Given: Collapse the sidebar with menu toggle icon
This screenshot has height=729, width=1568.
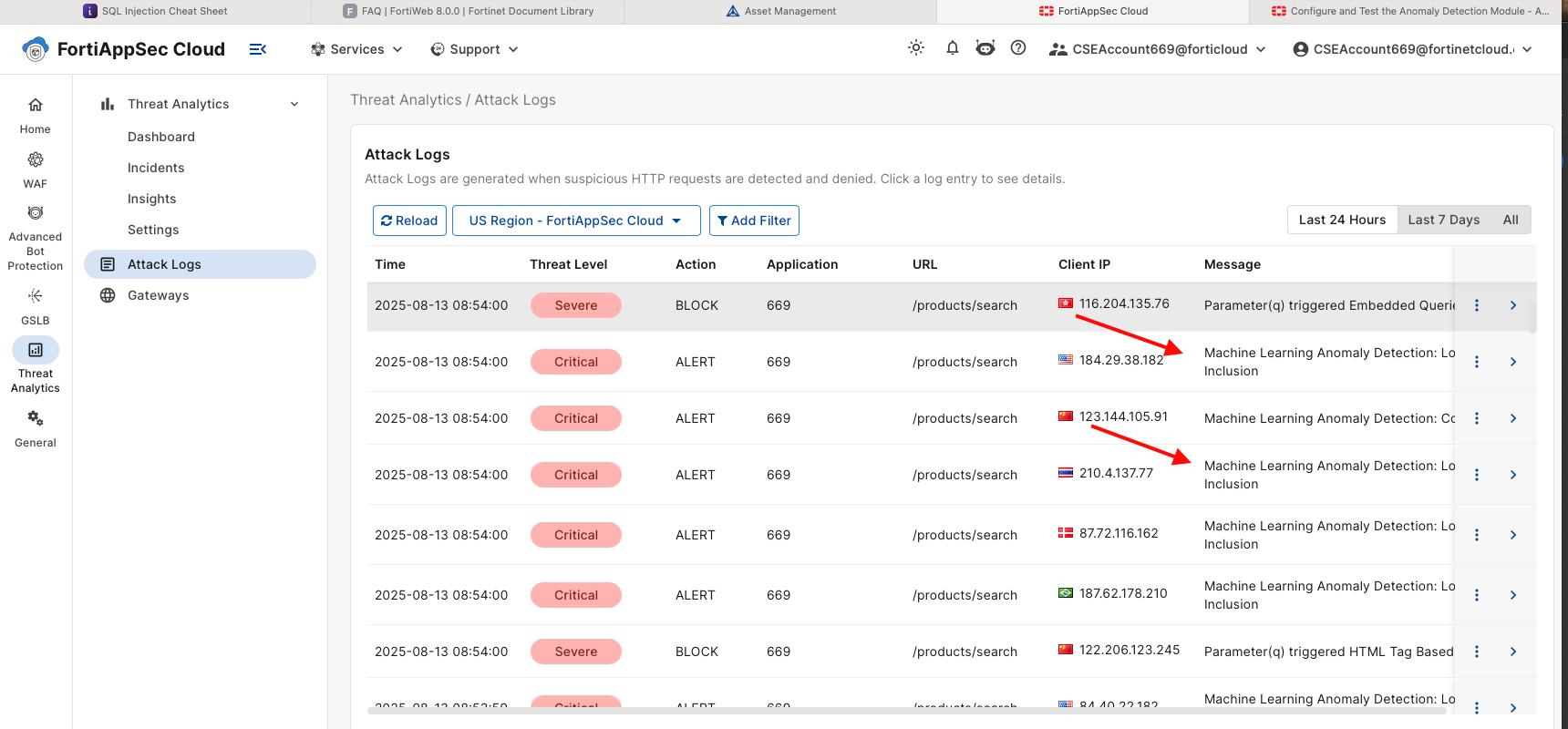Looking at the screenshot, I should click(258, 49).
